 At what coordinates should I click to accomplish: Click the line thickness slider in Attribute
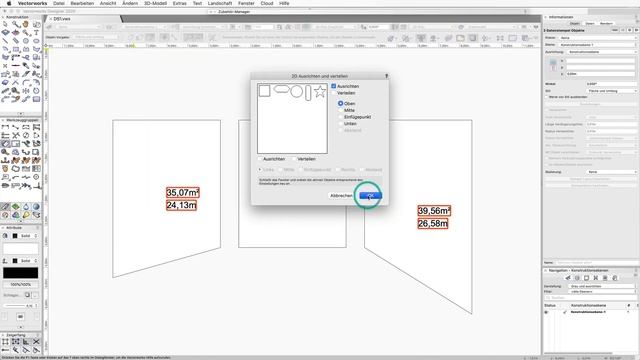pos(15,305)
